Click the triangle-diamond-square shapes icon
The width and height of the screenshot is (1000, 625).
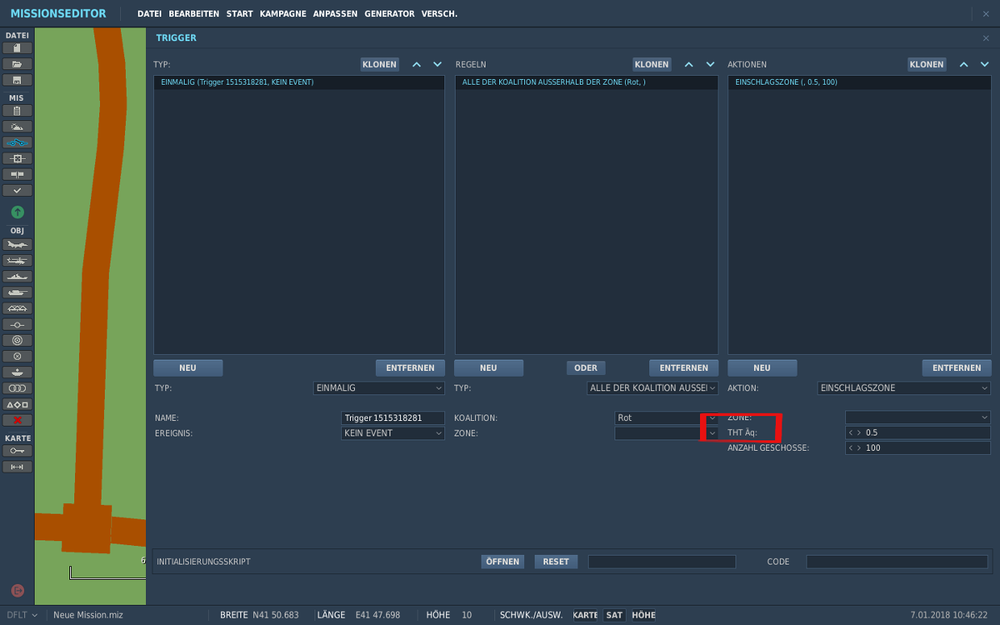tap(17, 404)
